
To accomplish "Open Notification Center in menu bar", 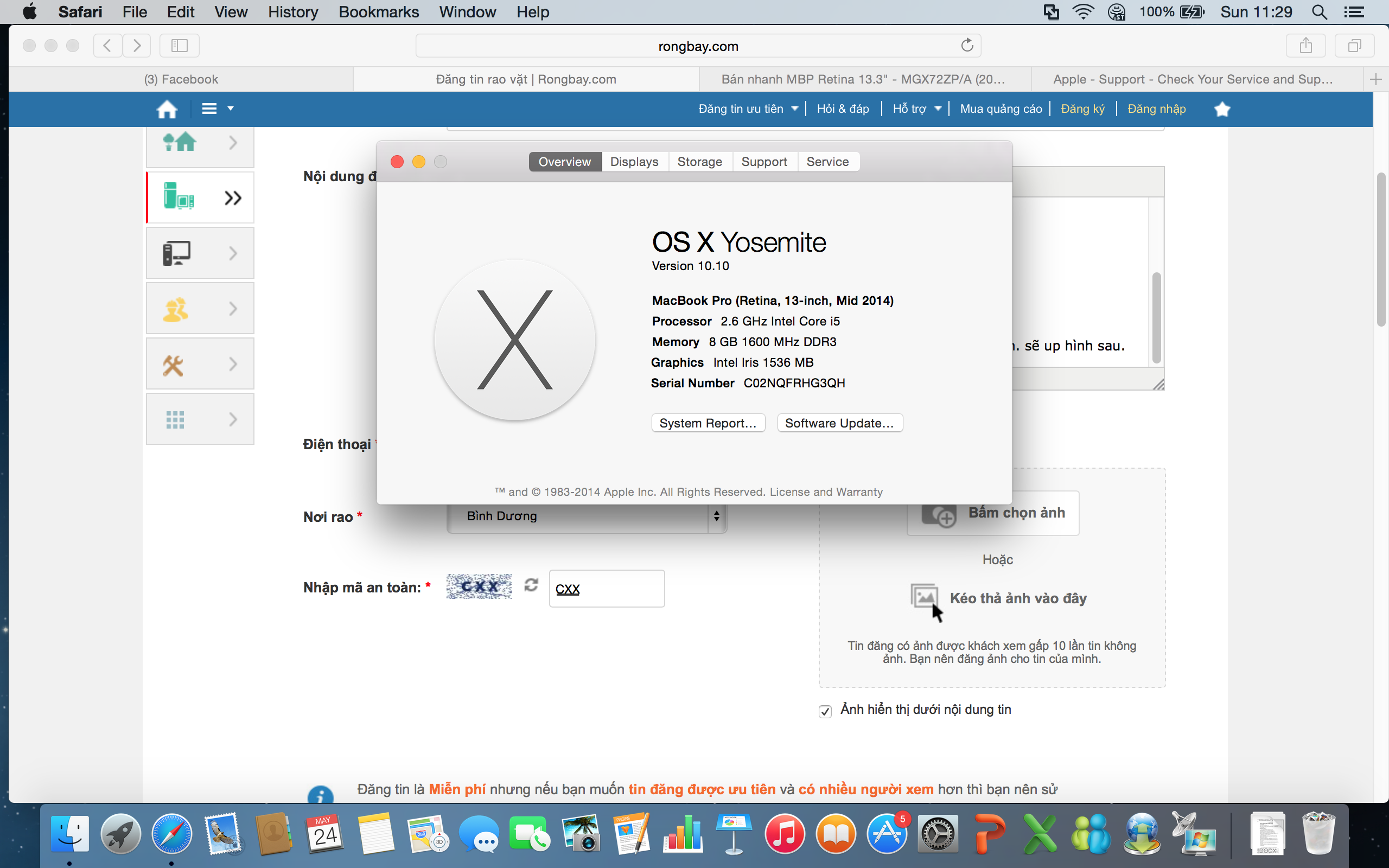I will click(x=1354, y=12).
